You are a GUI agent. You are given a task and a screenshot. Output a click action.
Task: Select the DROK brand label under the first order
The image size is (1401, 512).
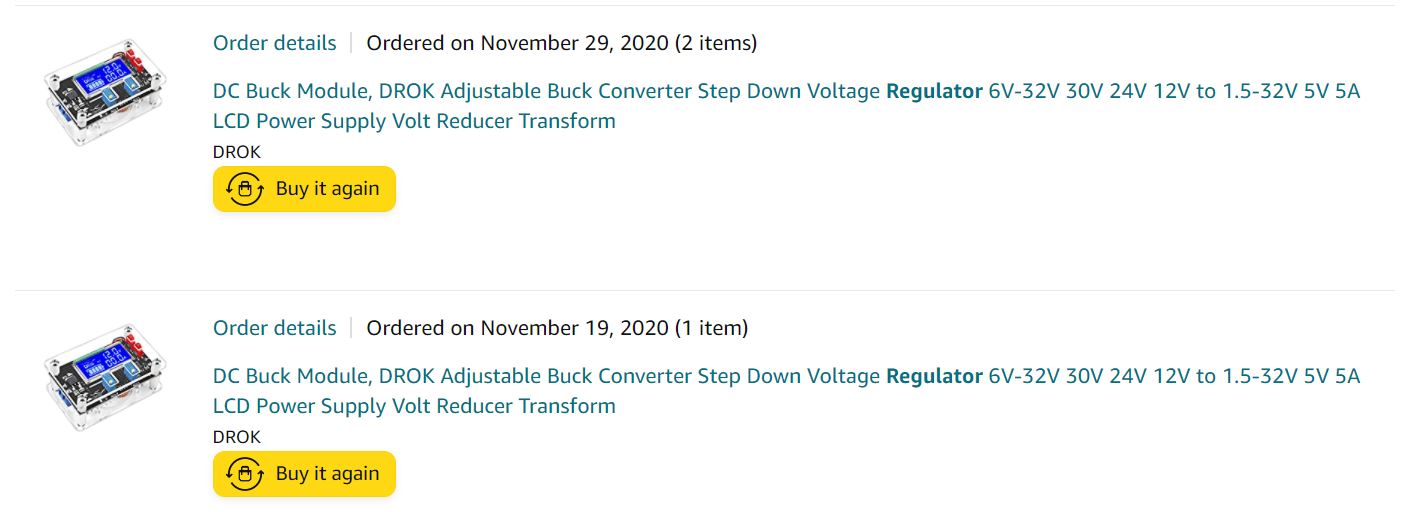pos(237,152)
